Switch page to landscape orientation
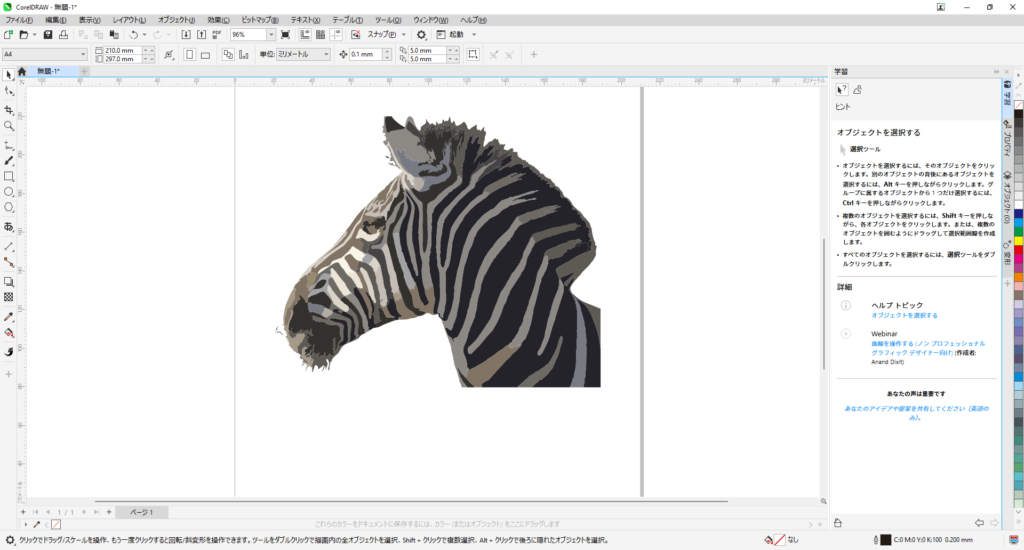The image size is (1024, 550). [204, 54]
